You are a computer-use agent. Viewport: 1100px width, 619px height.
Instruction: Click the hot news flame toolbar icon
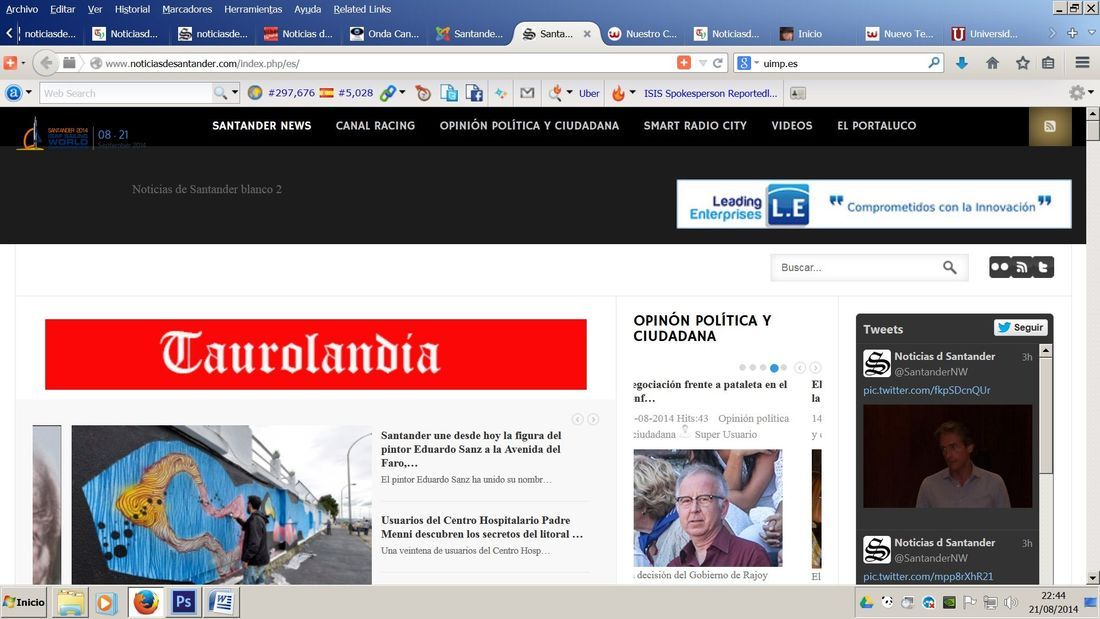pos(617,93)
